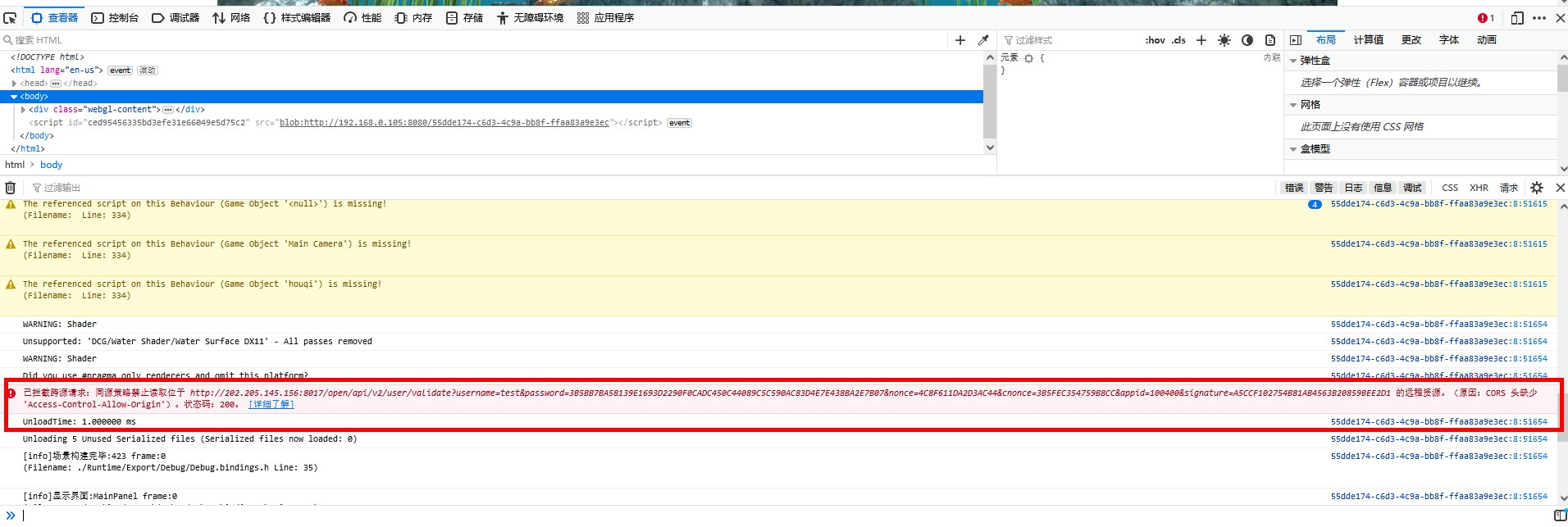Image resolution: width=1568 pixels, height=527 pixels.
Task: Select the 计算值 computed tab
Action: point(1369,39)
